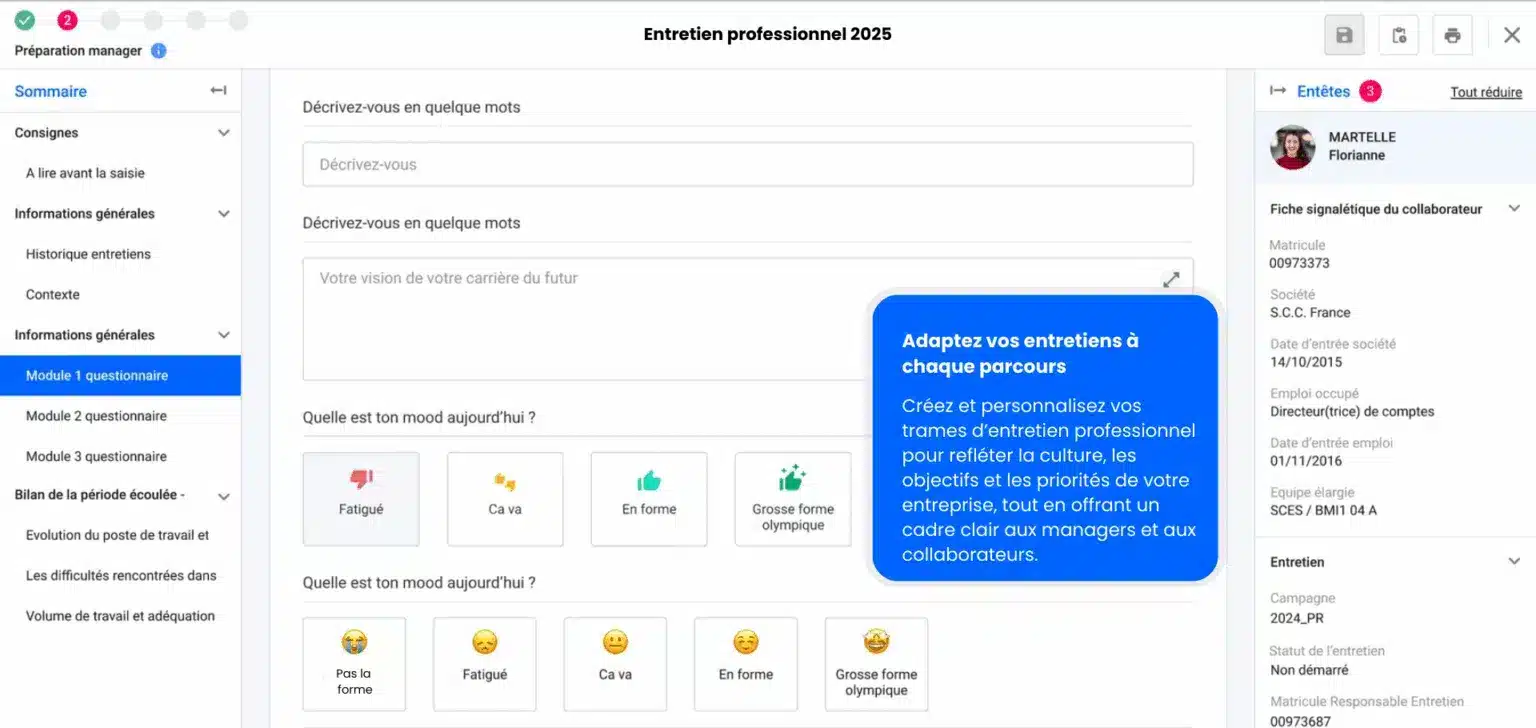Select the crying Pas la forme emoji
This screenshot has width=1536, height=728.
tap(354, 663)
